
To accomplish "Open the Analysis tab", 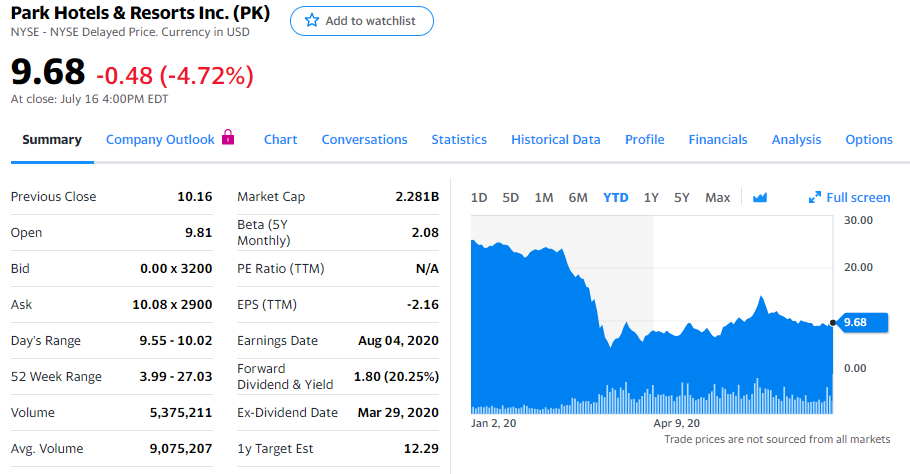I will pyautogui.click(x=796, y=139).
